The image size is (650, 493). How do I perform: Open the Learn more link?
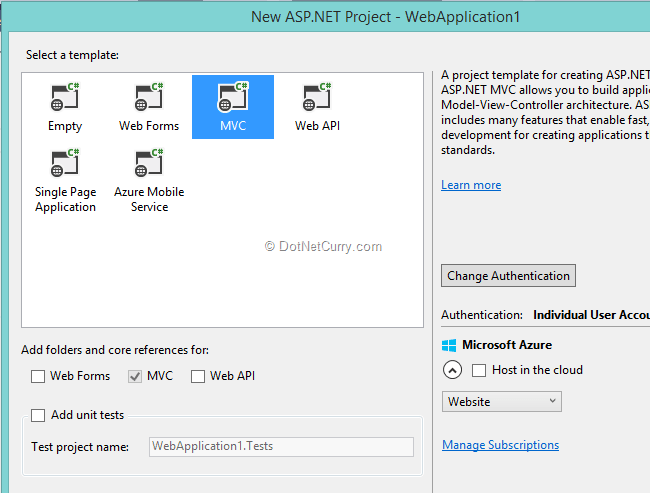[471, 185]
